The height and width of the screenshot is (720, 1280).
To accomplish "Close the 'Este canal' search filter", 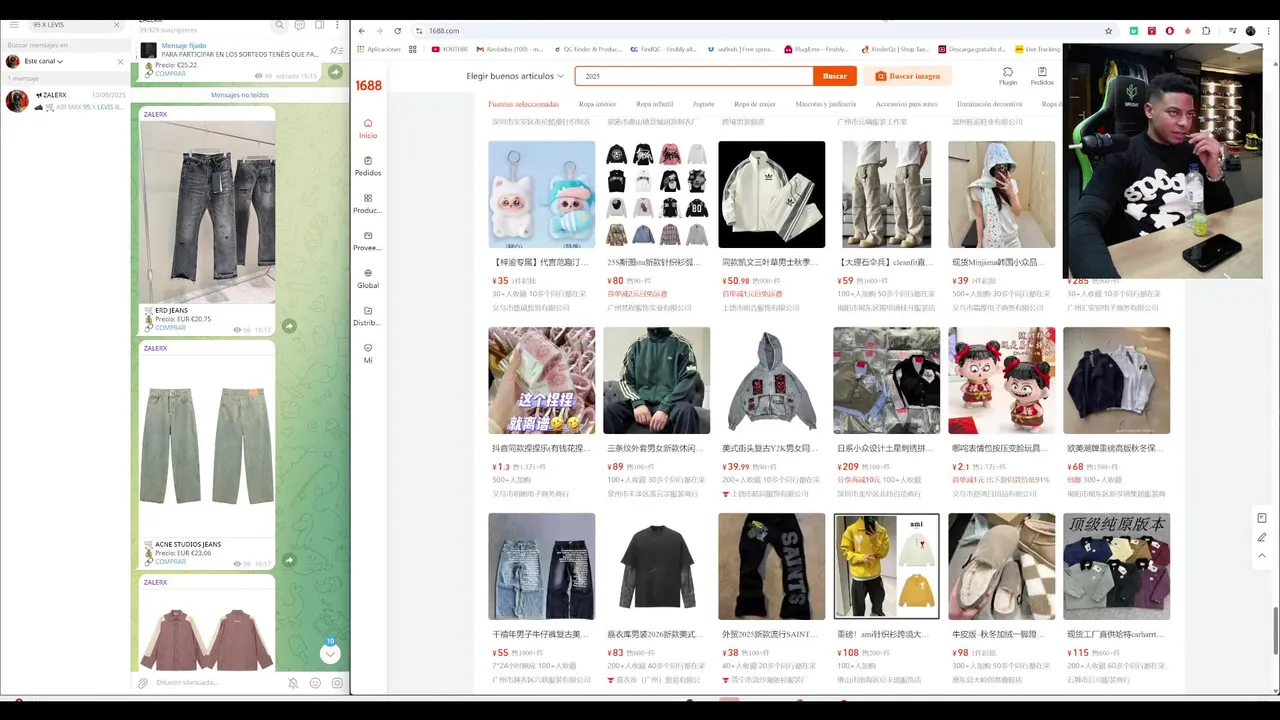I will click(121, 62).
